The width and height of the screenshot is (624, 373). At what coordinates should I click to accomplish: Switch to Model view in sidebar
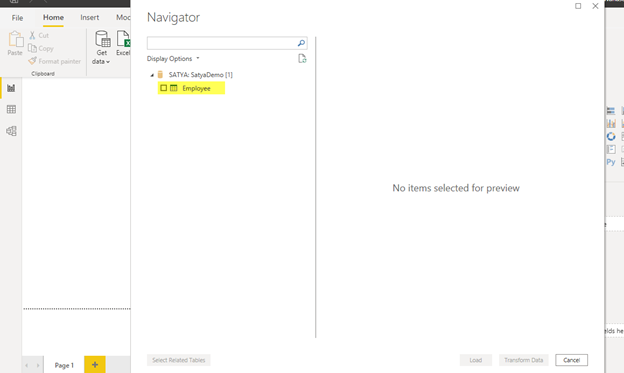point(11,131)
